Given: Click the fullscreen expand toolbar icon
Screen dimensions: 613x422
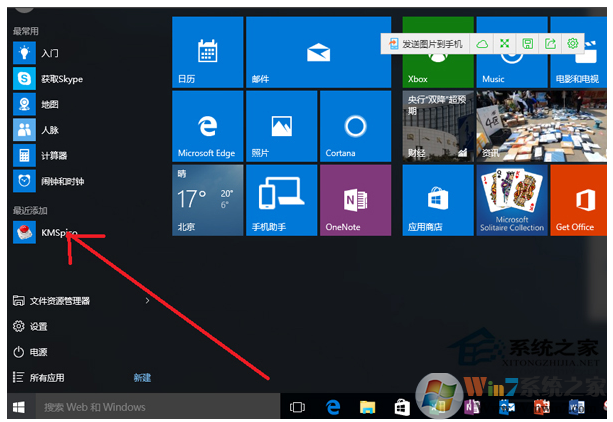Looking at the screenshot, I should [505, 44].
